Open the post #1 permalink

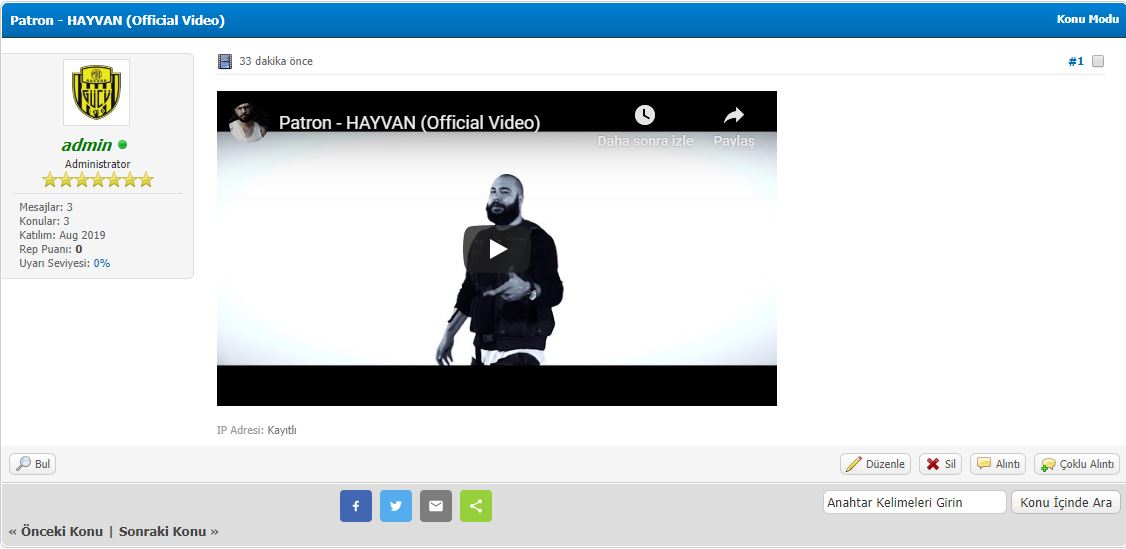(x=1075, y=61)
